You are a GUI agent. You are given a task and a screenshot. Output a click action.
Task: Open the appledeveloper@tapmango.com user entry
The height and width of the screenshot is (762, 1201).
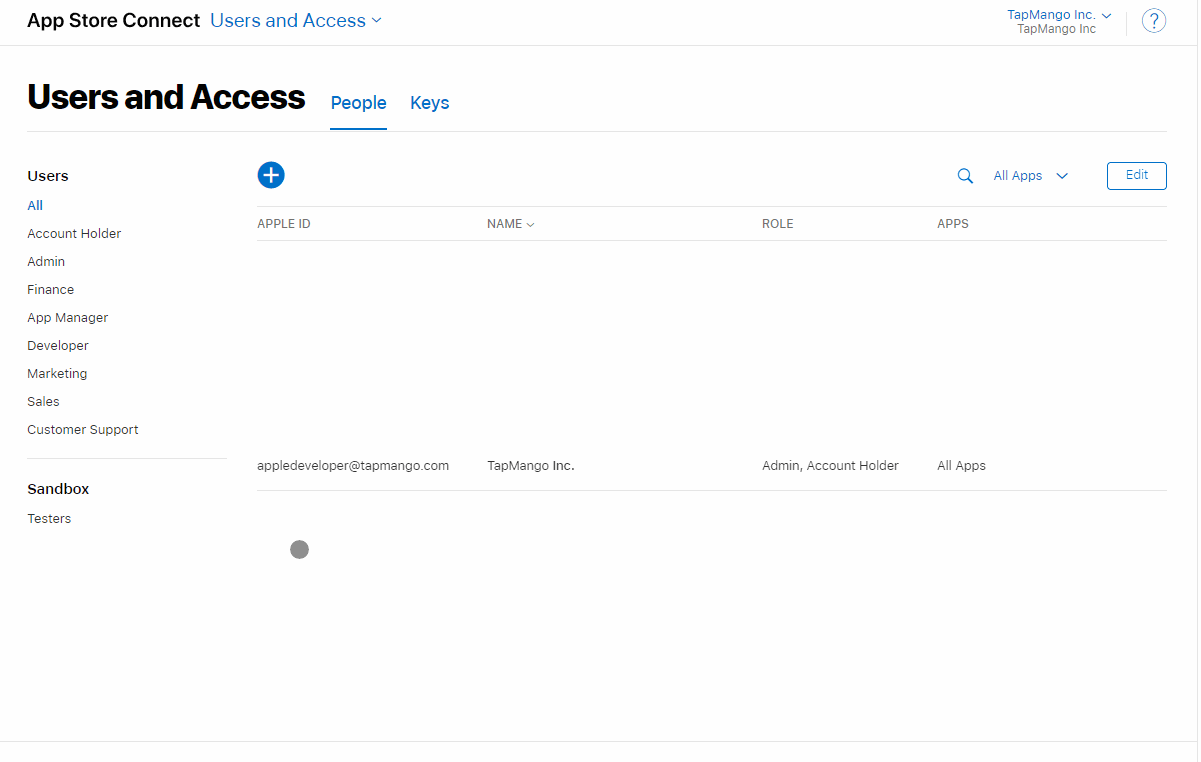(353, 466)
